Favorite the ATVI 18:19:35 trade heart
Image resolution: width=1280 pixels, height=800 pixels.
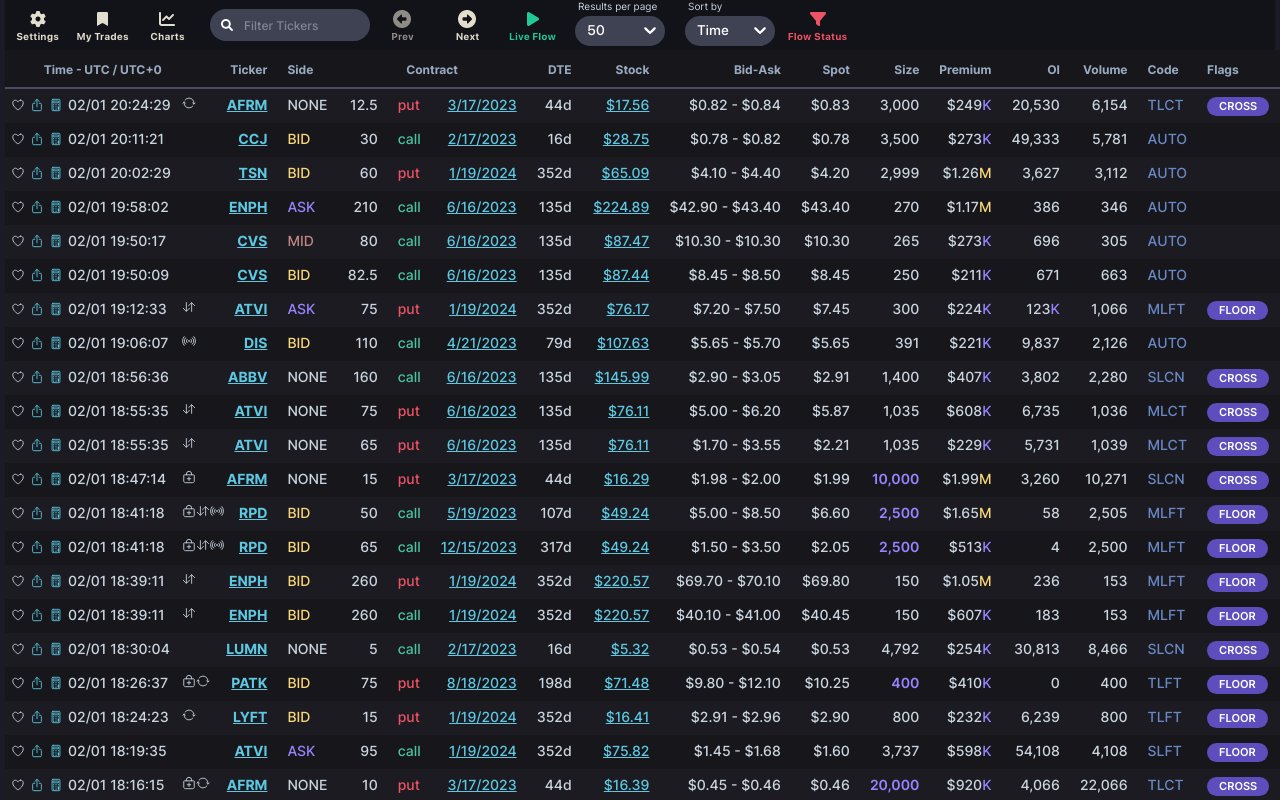click(x=18, y=751)
